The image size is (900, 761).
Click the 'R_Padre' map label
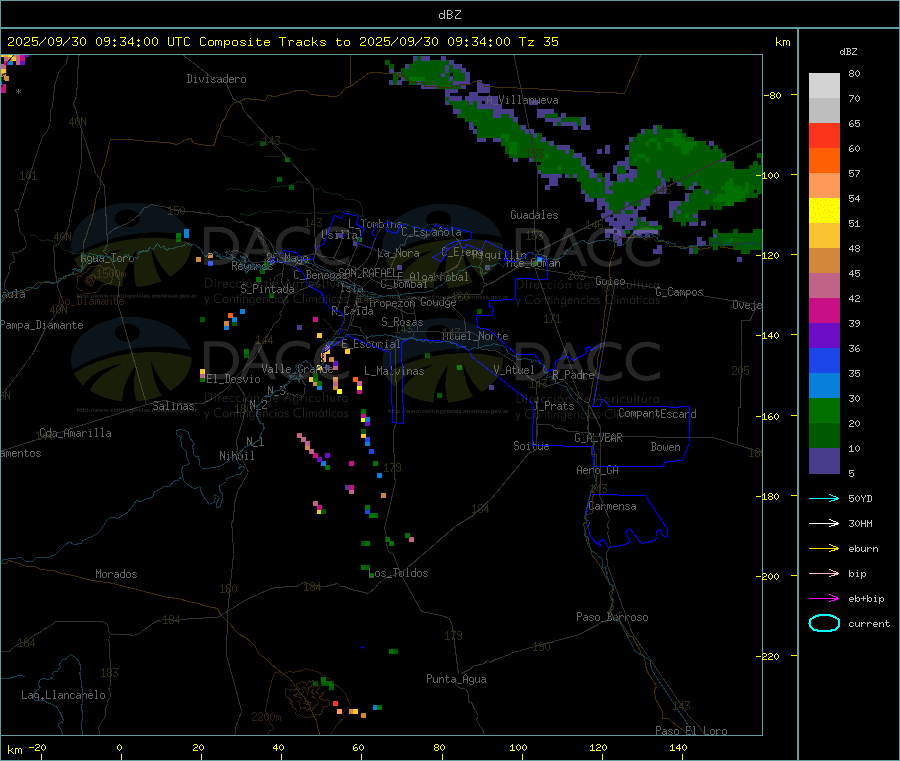pos(573,375)
